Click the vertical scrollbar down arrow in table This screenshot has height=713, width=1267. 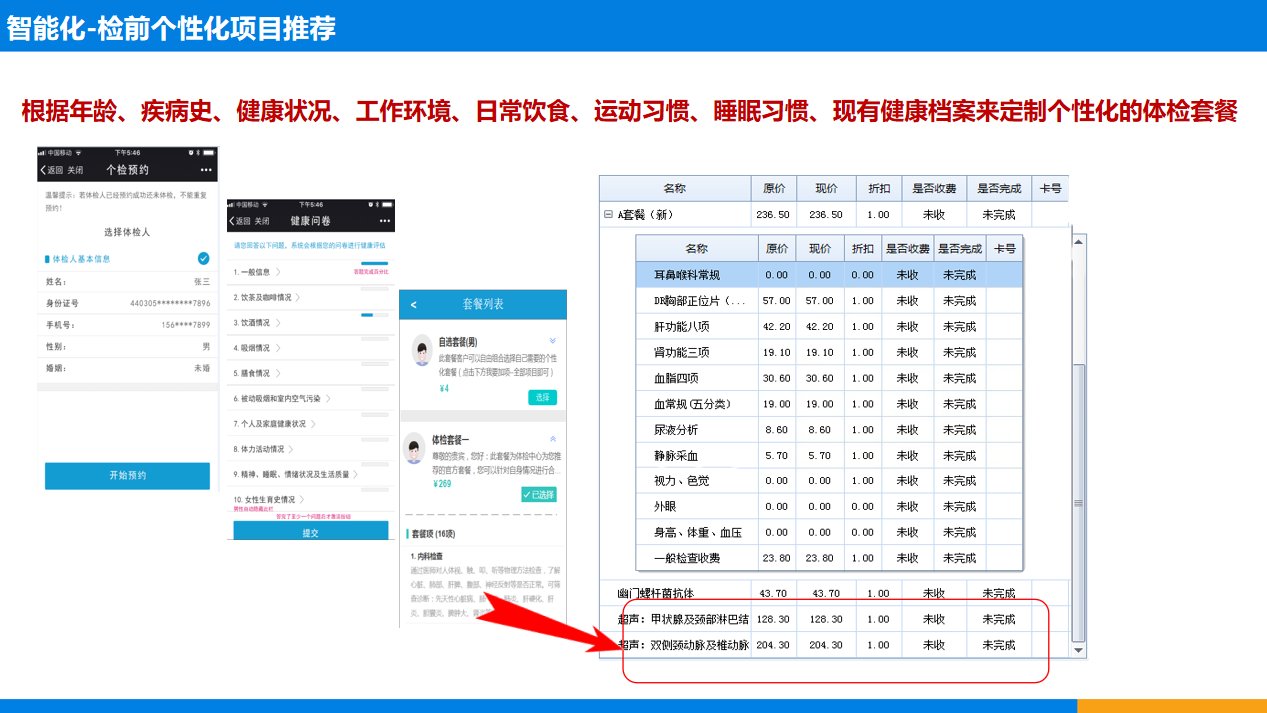click(x=1078, y=650)
